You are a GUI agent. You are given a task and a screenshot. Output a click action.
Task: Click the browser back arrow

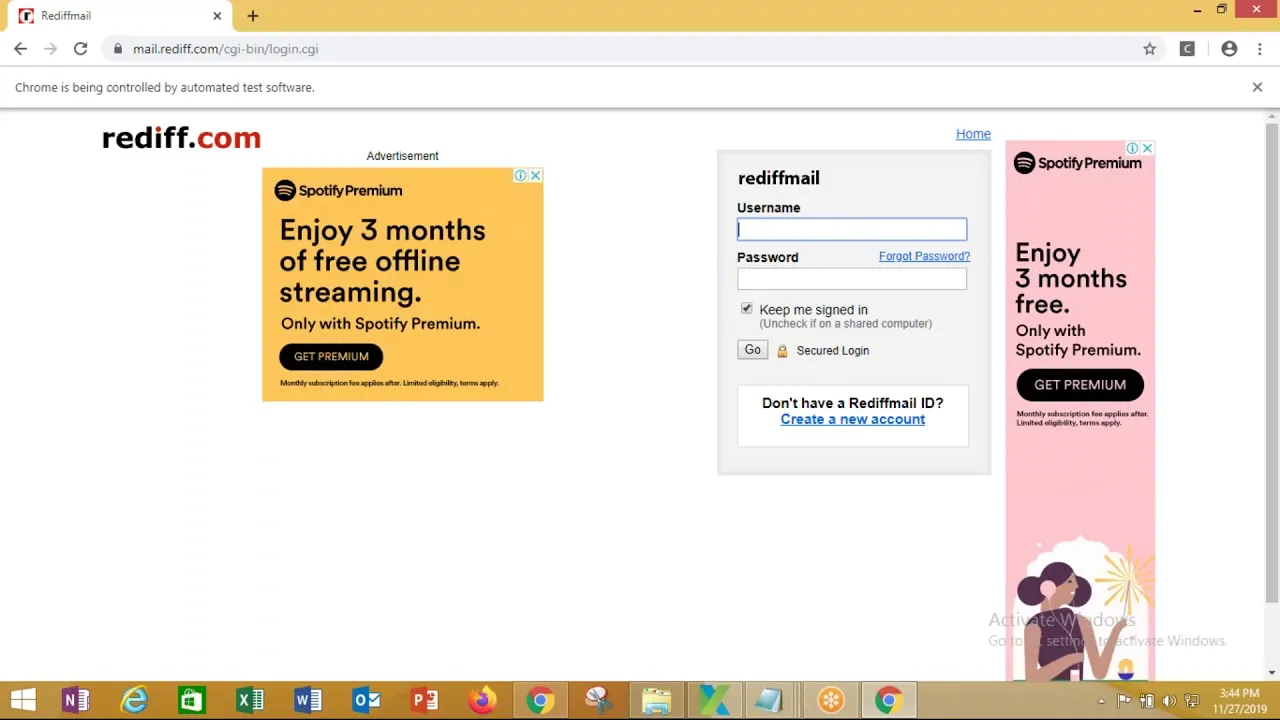[x=21, y=49]
